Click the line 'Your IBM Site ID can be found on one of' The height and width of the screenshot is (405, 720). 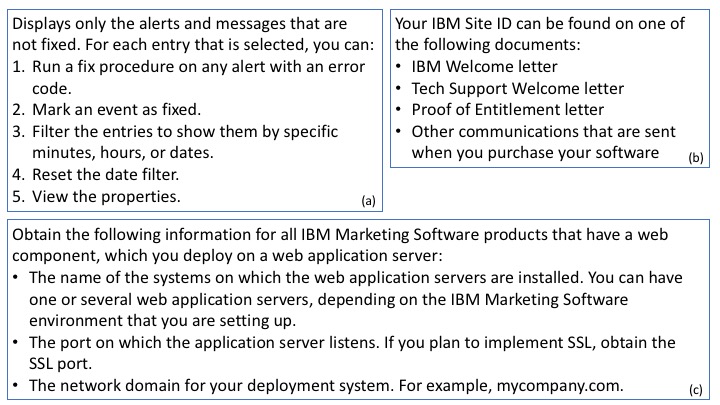pos(540,23)
